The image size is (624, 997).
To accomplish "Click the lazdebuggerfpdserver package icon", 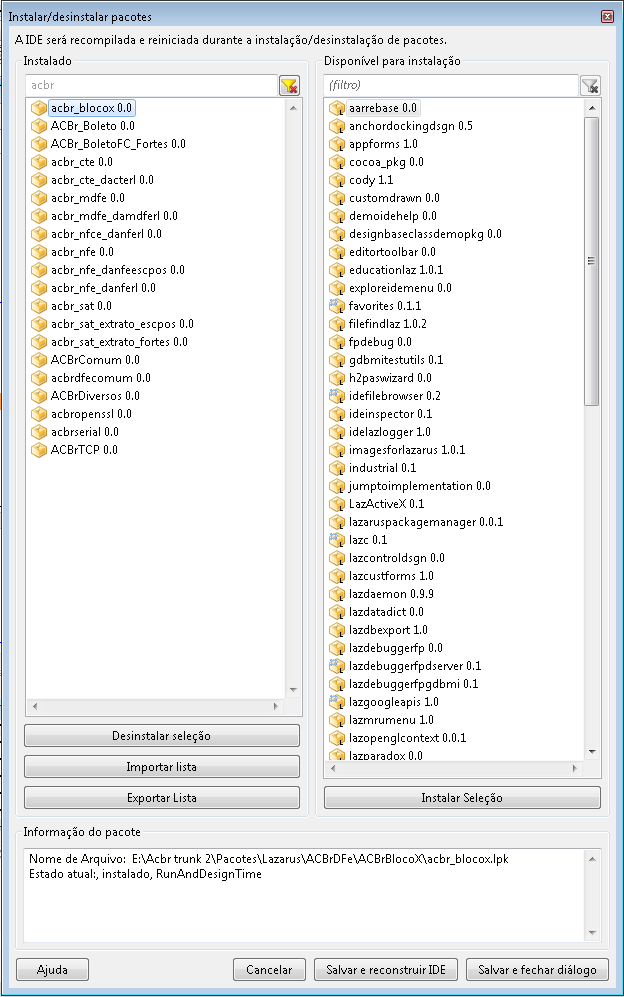I will 336,666.
